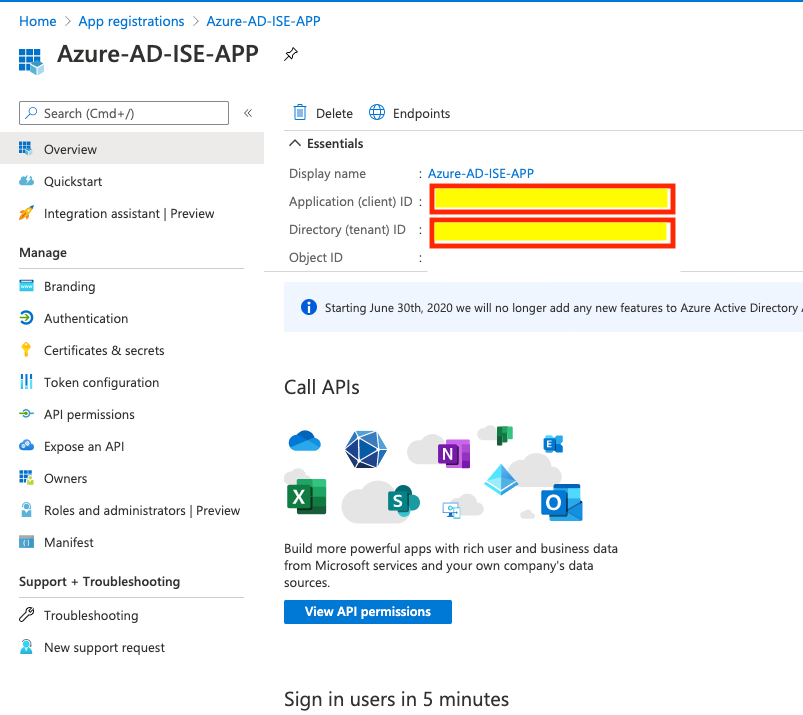Switch to the Overview page
The width and height of the screenshot is (803, 715).
[x=70, y=149]
